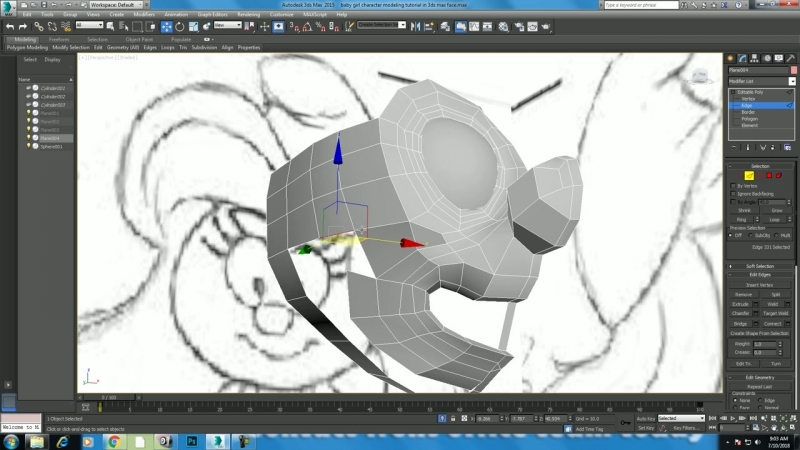Switch to Hierarchy command panel tab

pyautogui.click(x=755, y=59)
